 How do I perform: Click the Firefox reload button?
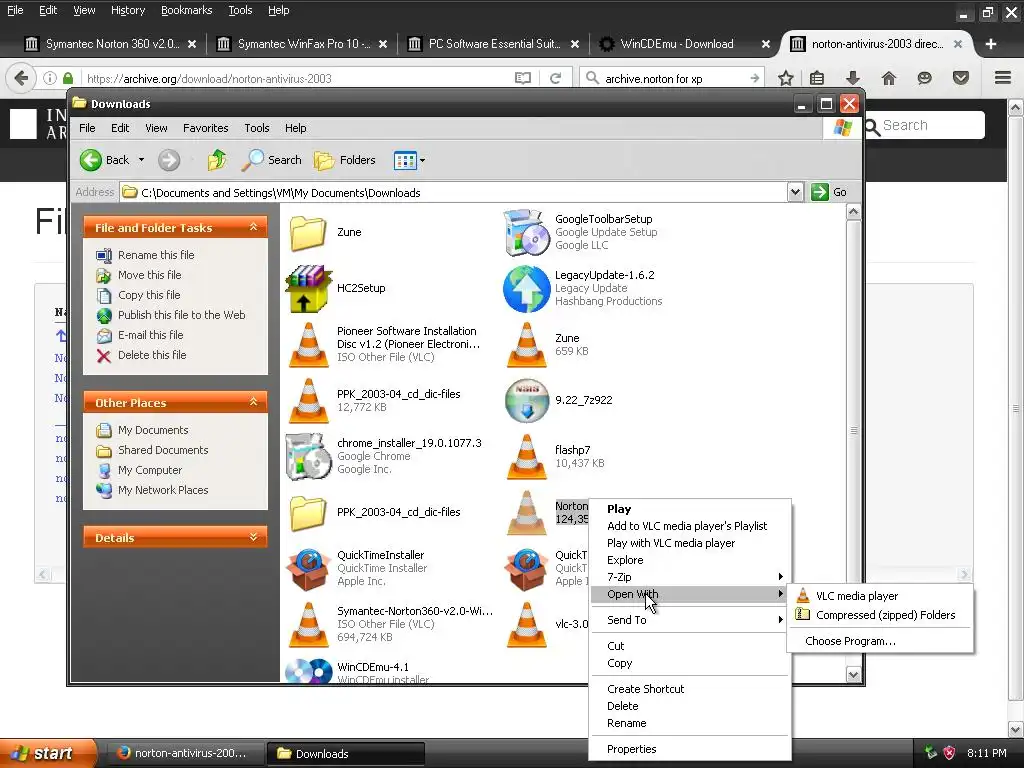tap(556, 78)
